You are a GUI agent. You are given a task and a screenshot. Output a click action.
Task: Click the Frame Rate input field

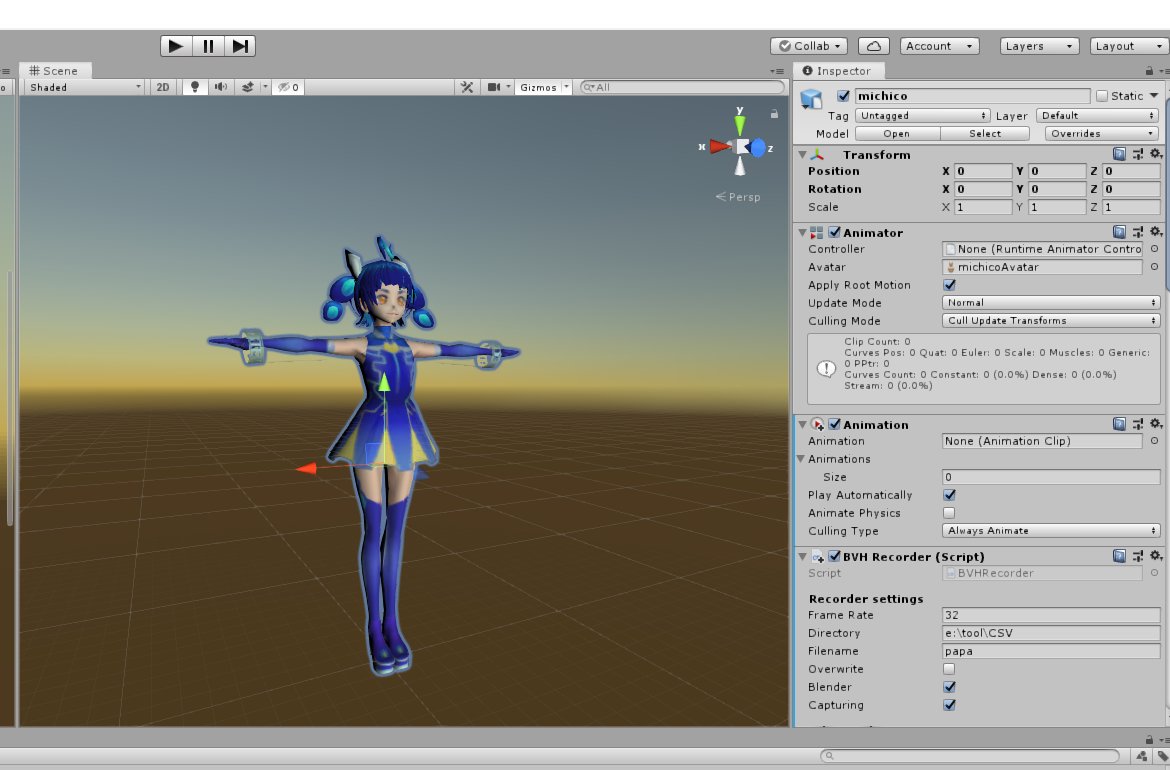(1051, 615)
